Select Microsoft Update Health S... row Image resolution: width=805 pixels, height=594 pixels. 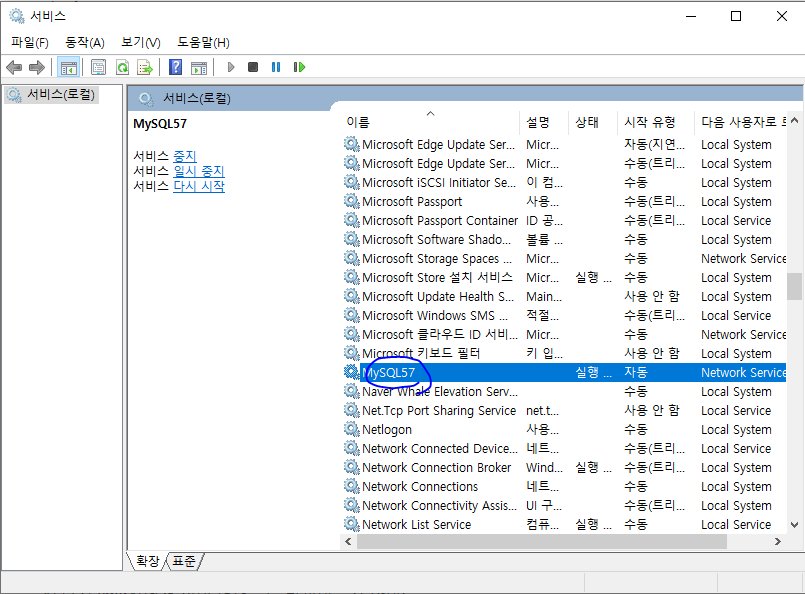[564, 296]
